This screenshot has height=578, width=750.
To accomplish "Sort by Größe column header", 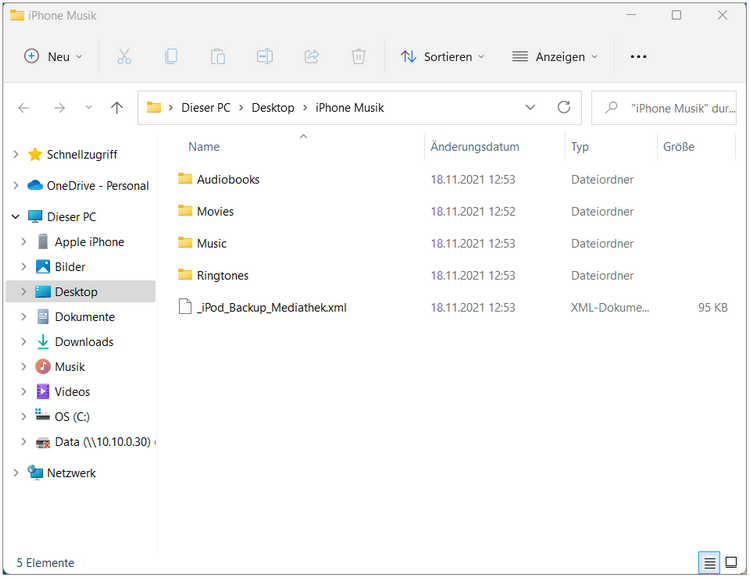I will pyautogui.click(x=679, y=146).
